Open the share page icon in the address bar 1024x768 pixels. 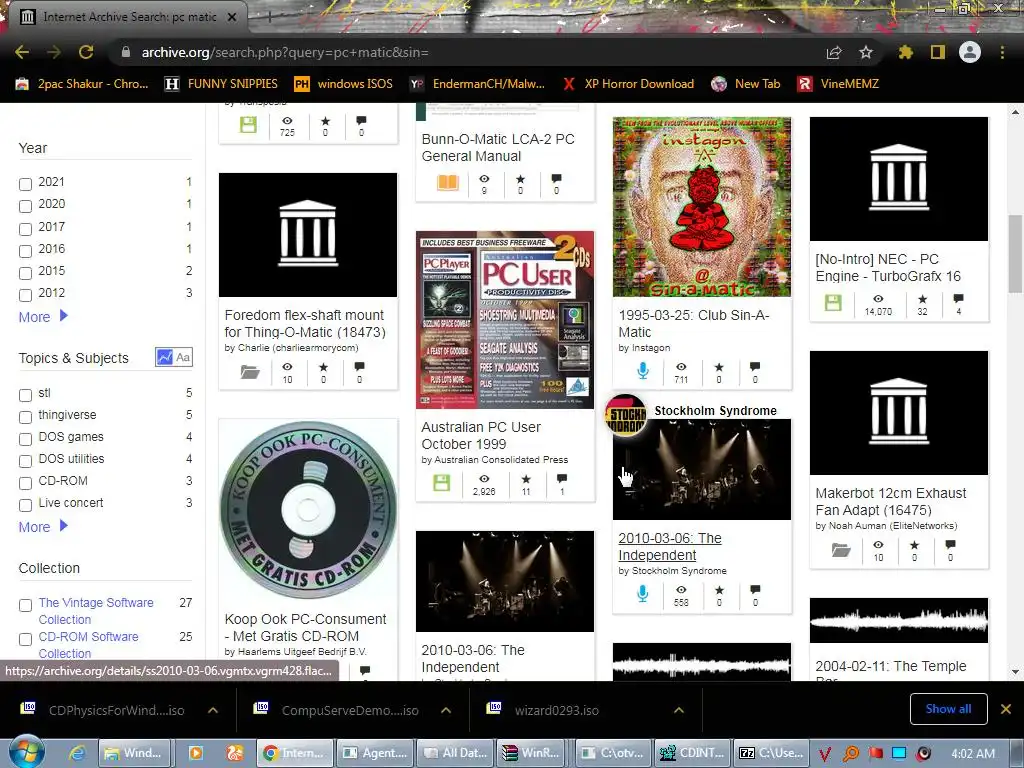point(834,52)
